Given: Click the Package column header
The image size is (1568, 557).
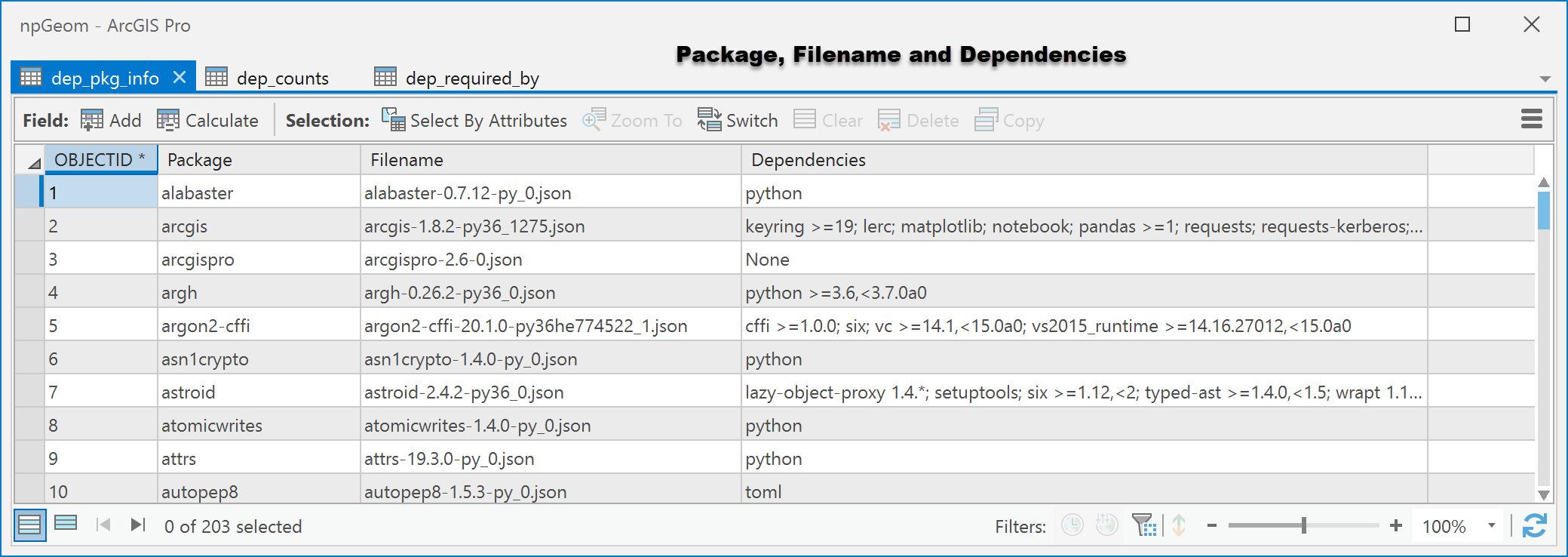Looking at the screenshot, I should point(259,160).
